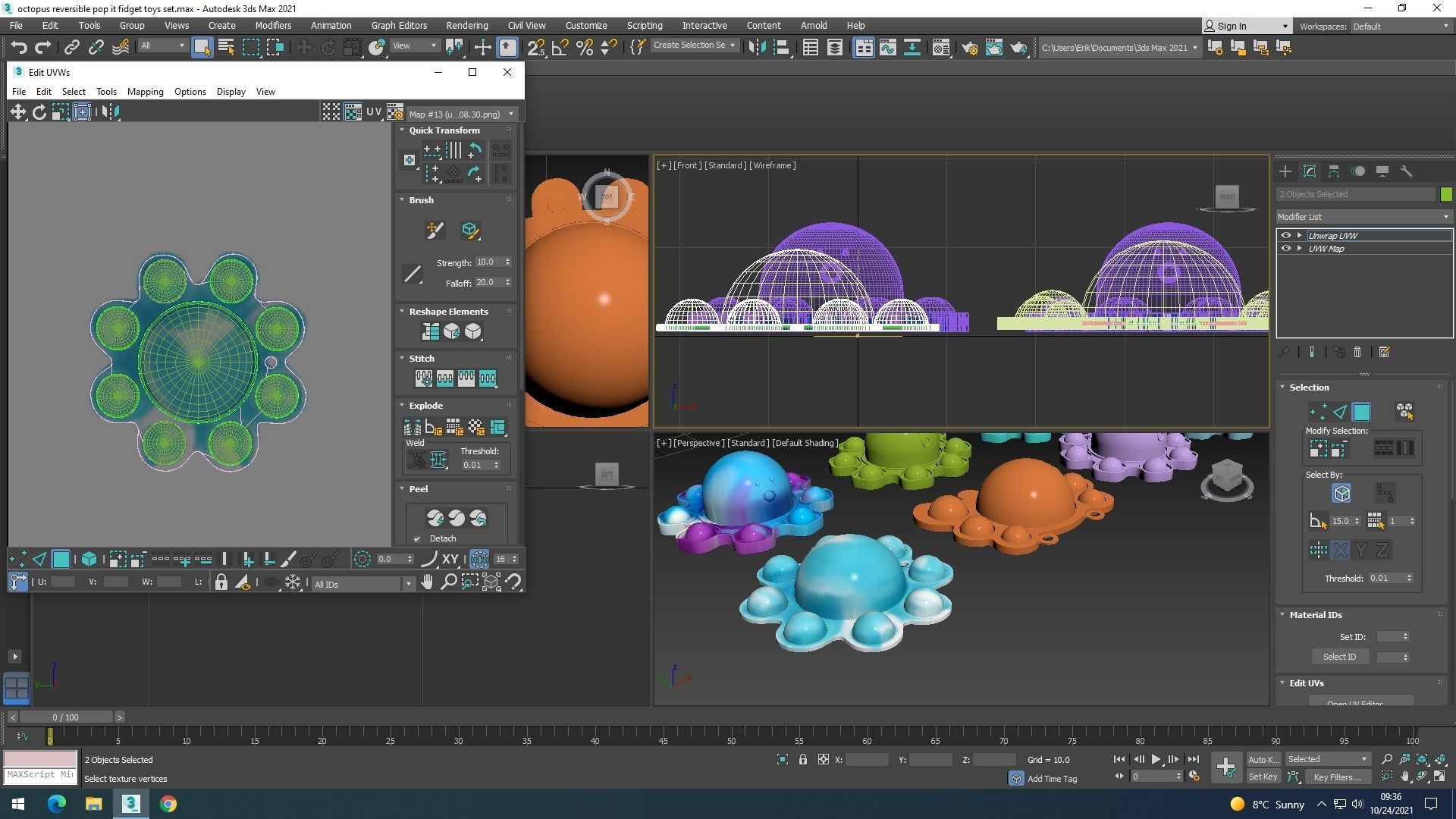This screenshot has height=819, width=1456.
Task: Click the Pan hand tool in UV editor
Action: pos(427,582)
